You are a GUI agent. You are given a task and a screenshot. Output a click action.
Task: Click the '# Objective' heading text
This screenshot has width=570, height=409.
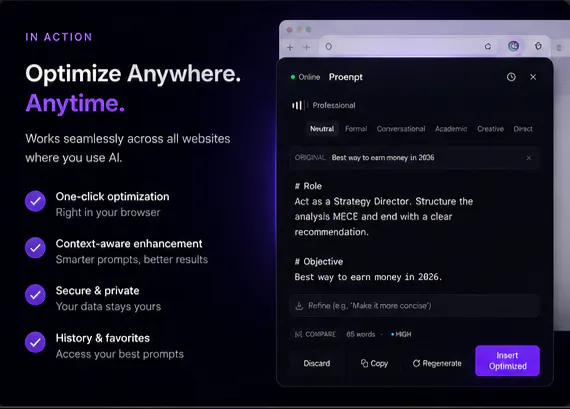pos(319,262)
